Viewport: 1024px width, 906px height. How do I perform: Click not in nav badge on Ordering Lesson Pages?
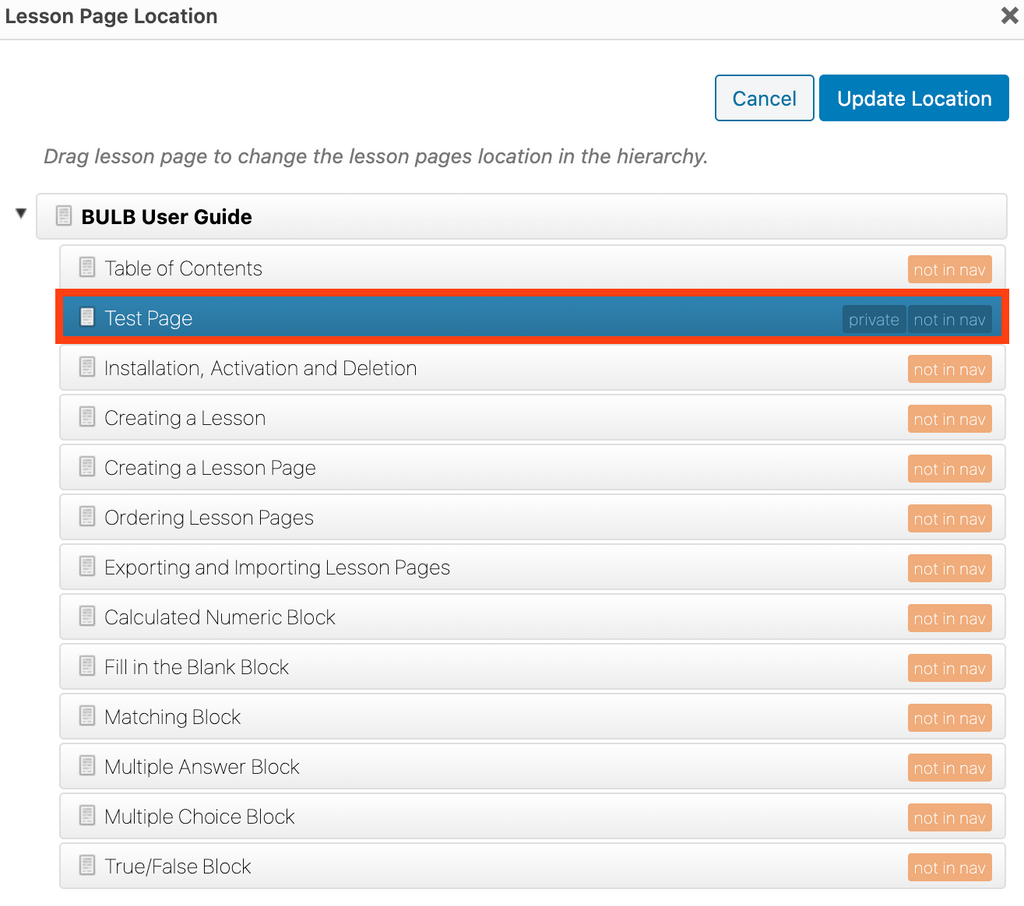pos(950,519)
